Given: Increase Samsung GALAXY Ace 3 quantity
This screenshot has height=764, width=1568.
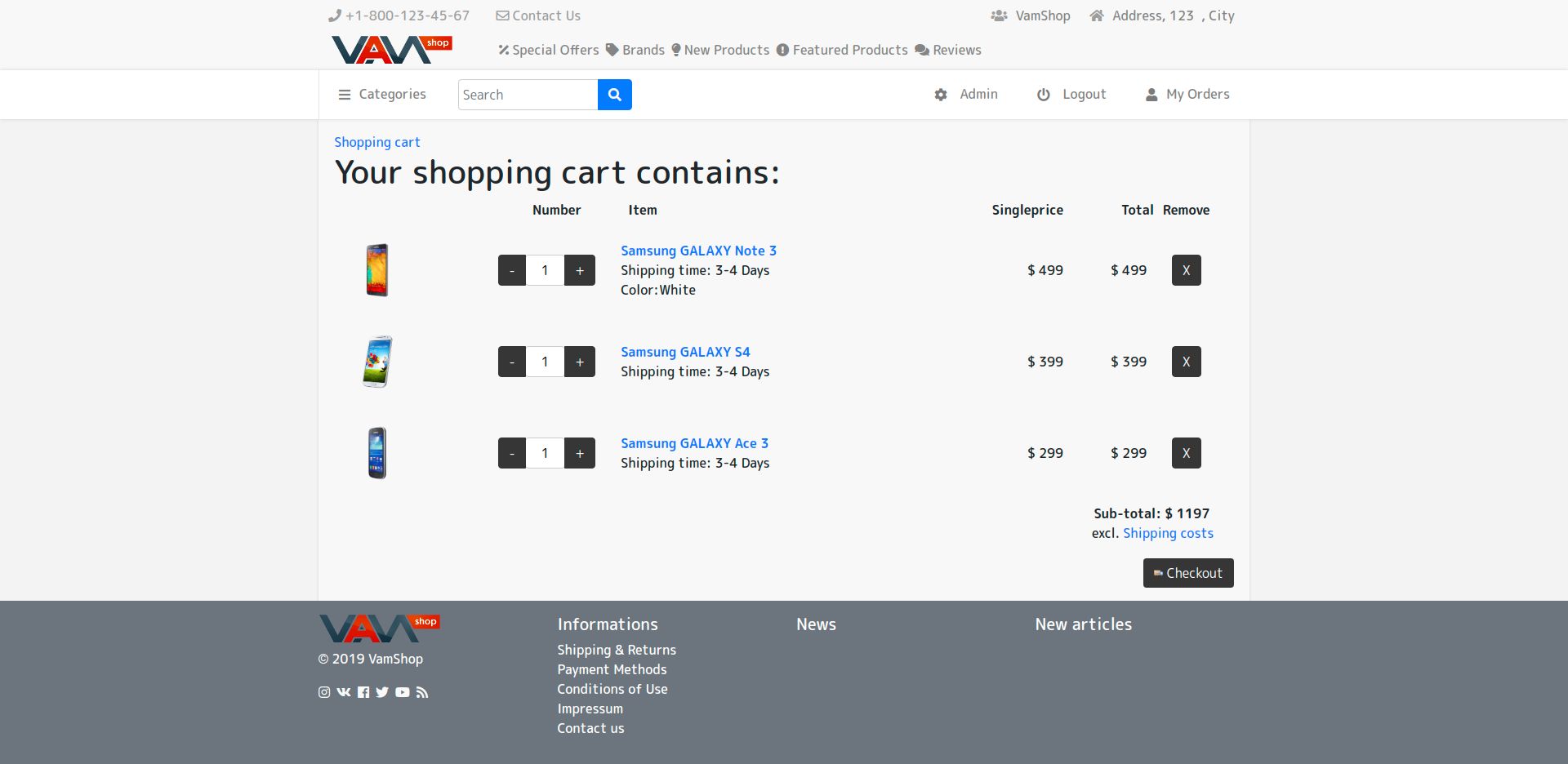Looking at the screenshot, I should (x=580, y=453).
